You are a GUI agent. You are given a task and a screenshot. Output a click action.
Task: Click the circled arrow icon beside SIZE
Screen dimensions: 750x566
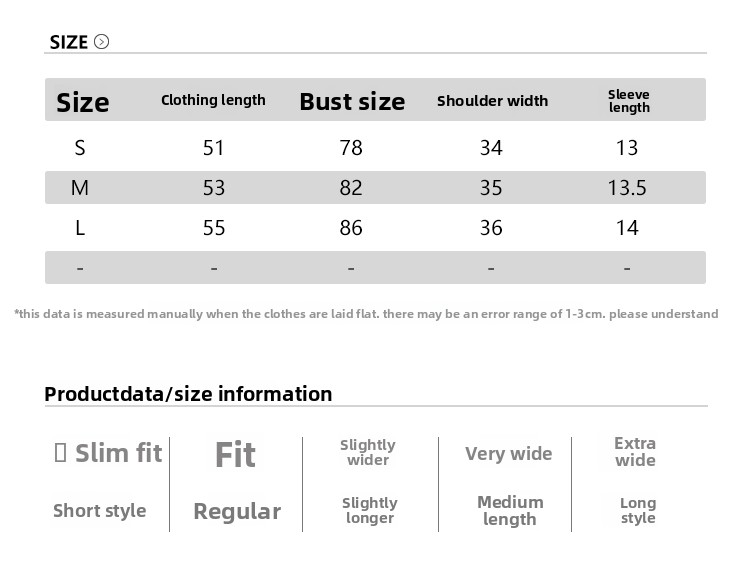(101, 42)
